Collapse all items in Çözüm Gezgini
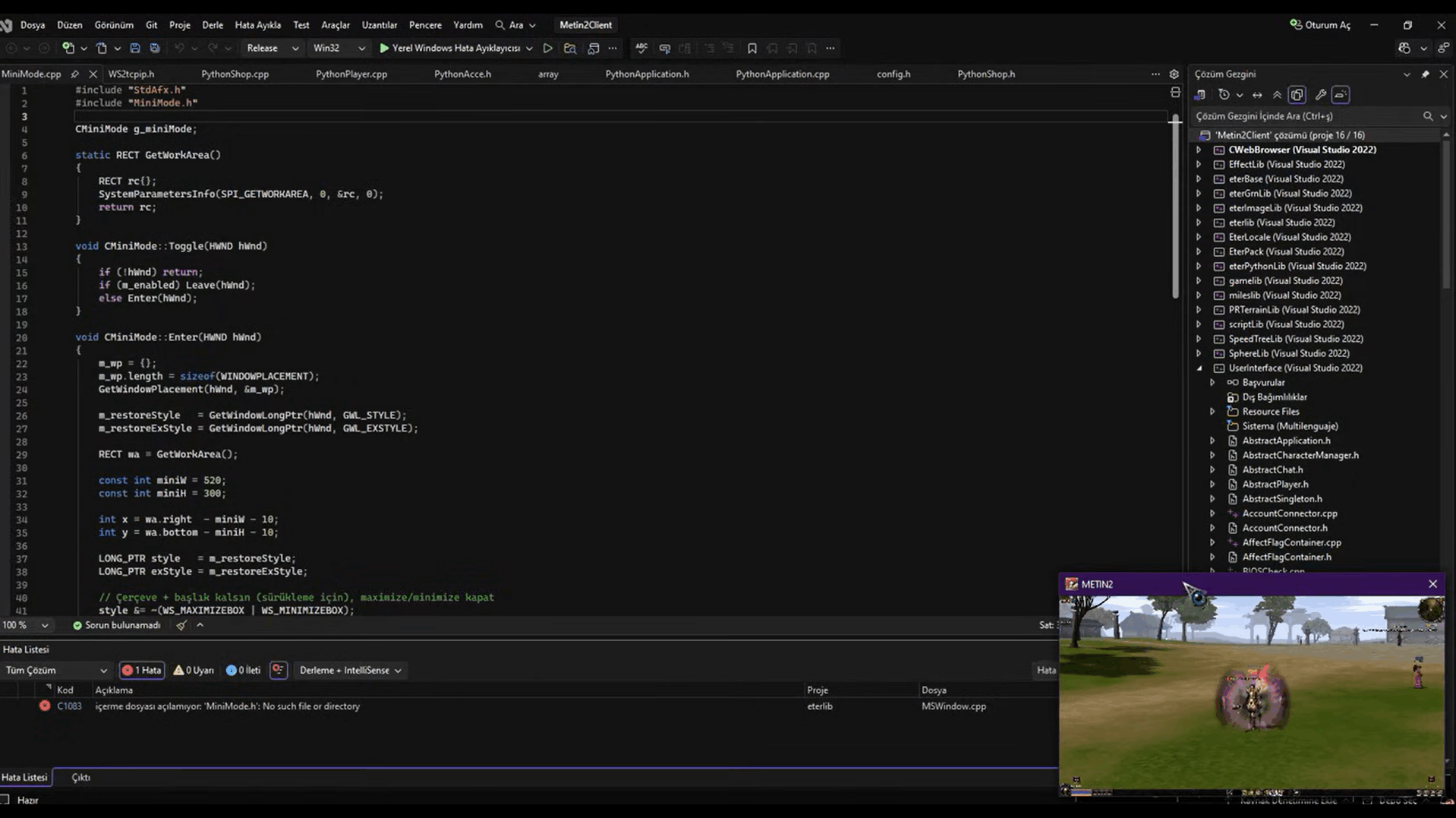The image size is (1456, 818). pyautogui.click(x=1277, y=95)
